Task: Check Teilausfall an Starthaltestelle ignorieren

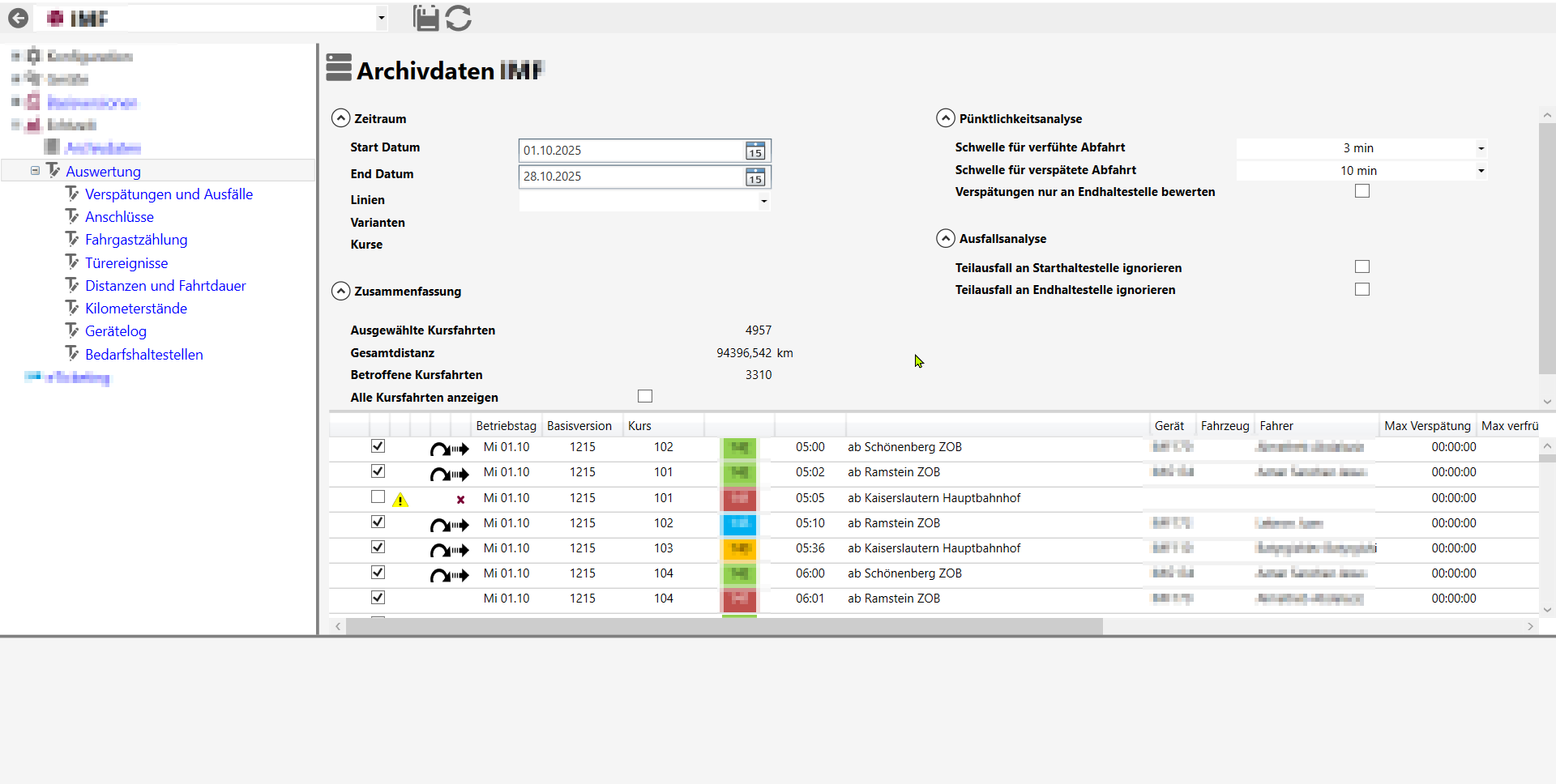Action: 1362,266
